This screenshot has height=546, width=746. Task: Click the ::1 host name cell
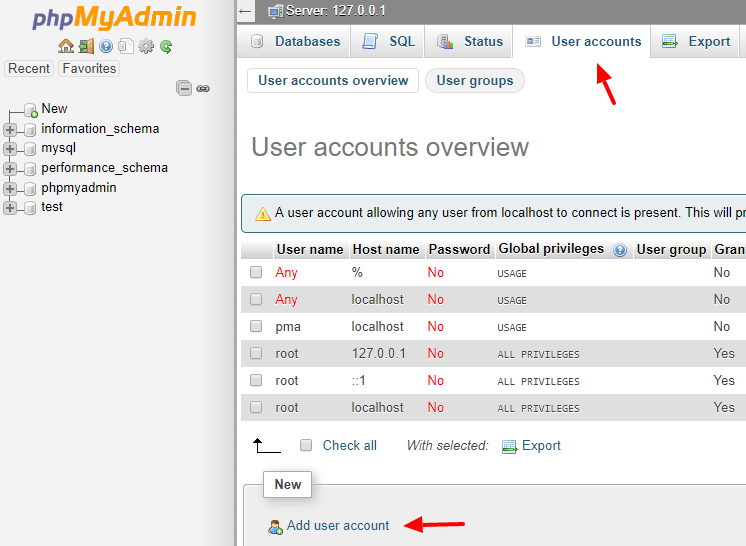358,380
